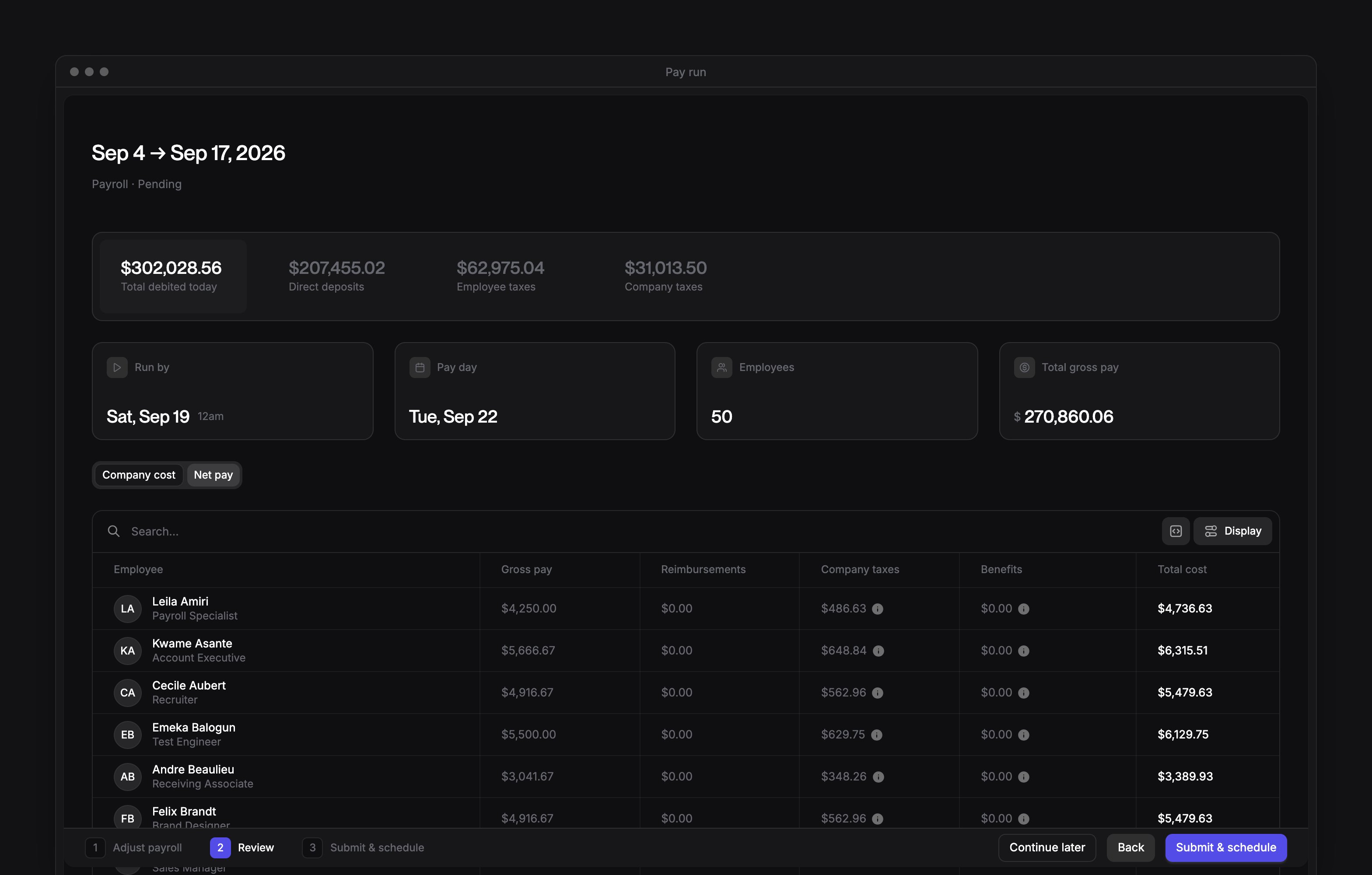The image size is (1372, 875).
Task: Click the Pay day calendar icon
Action: point(420,367)
